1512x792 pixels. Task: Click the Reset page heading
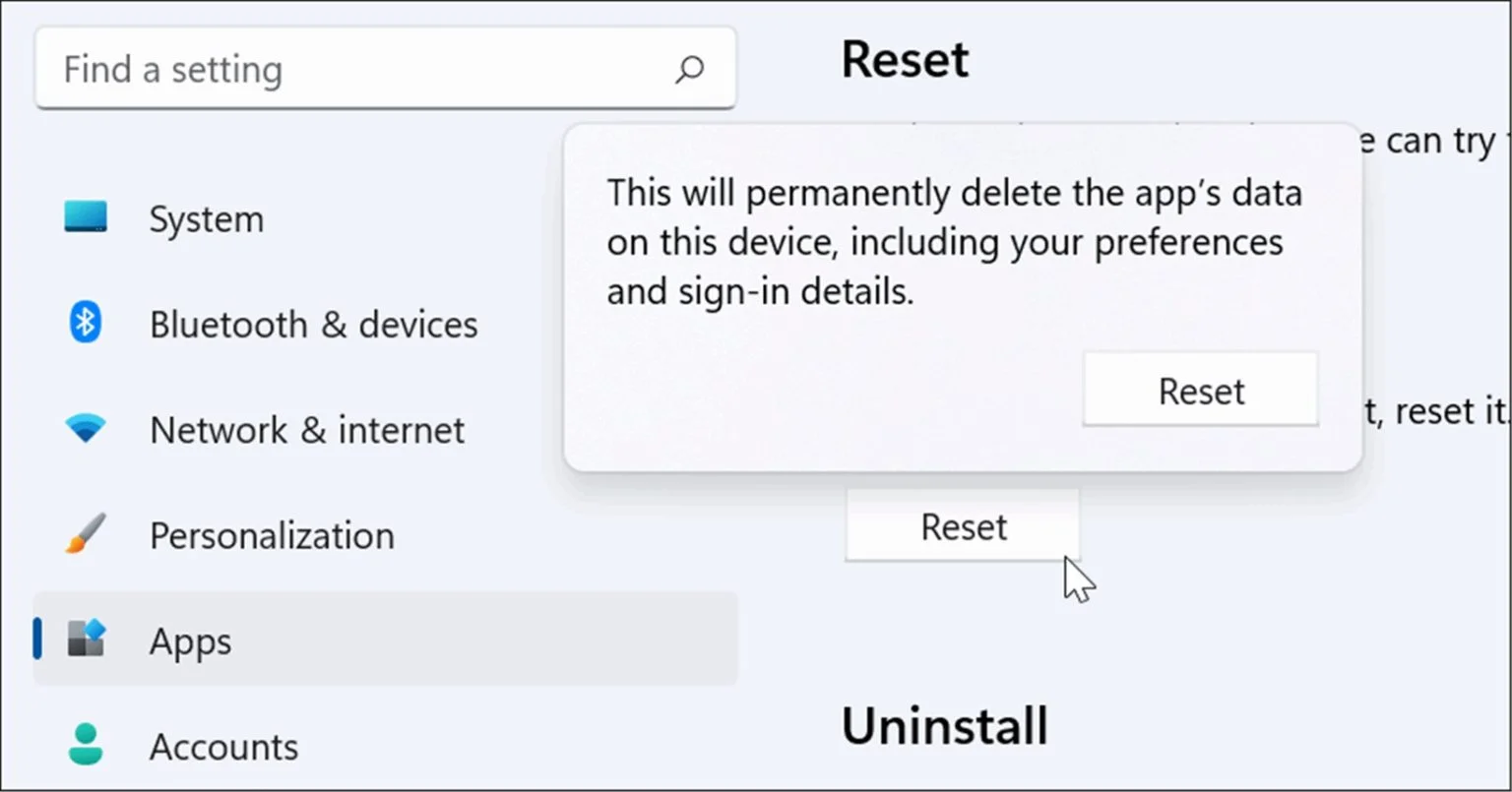(x=904, y=59)
